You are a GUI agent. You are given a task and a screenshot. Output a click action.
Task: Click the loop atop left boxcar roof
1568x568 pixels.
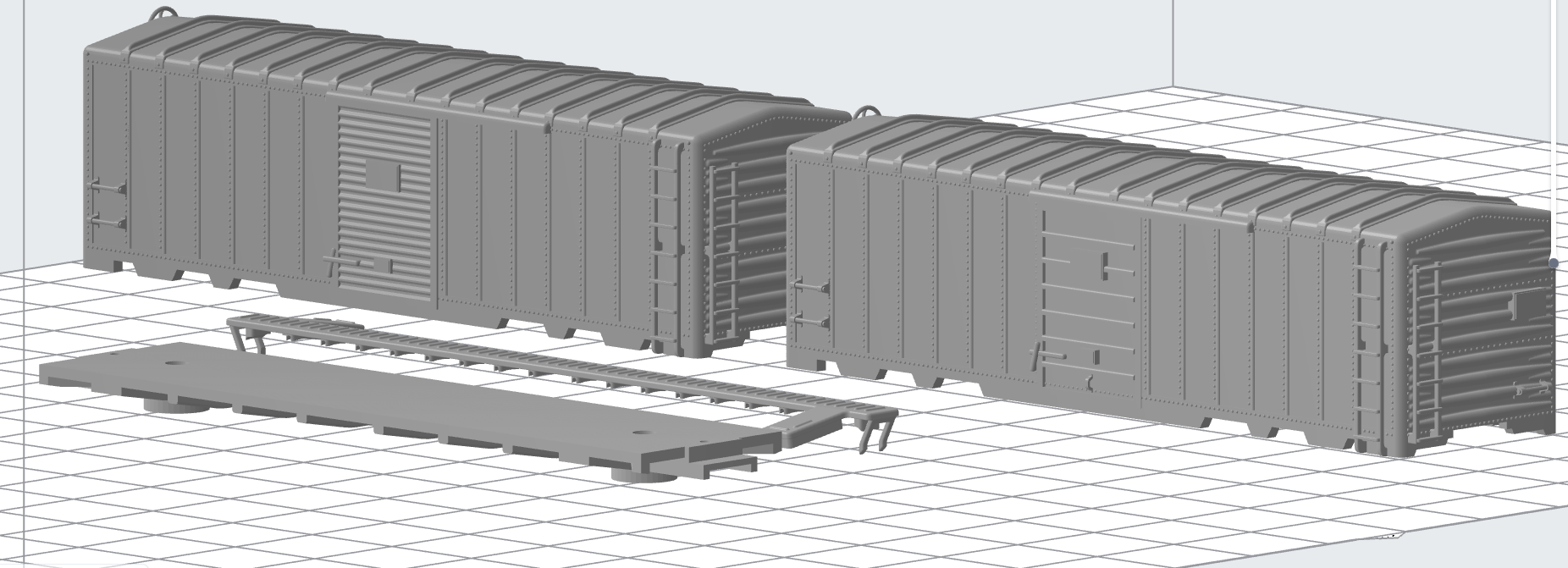click(x=165, y=14)
